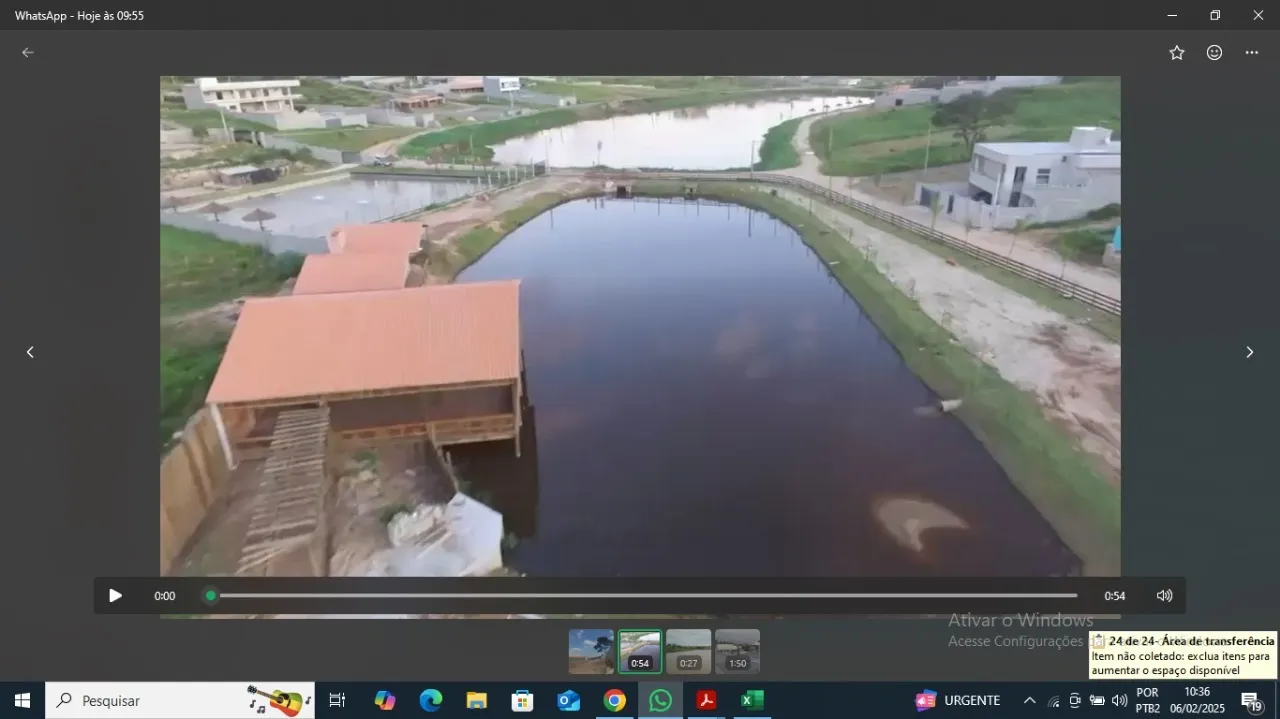Image resolution: width=1280 pixels, height=719 pixels.
Task: Show the previous media item
Action: click(30, 352)
